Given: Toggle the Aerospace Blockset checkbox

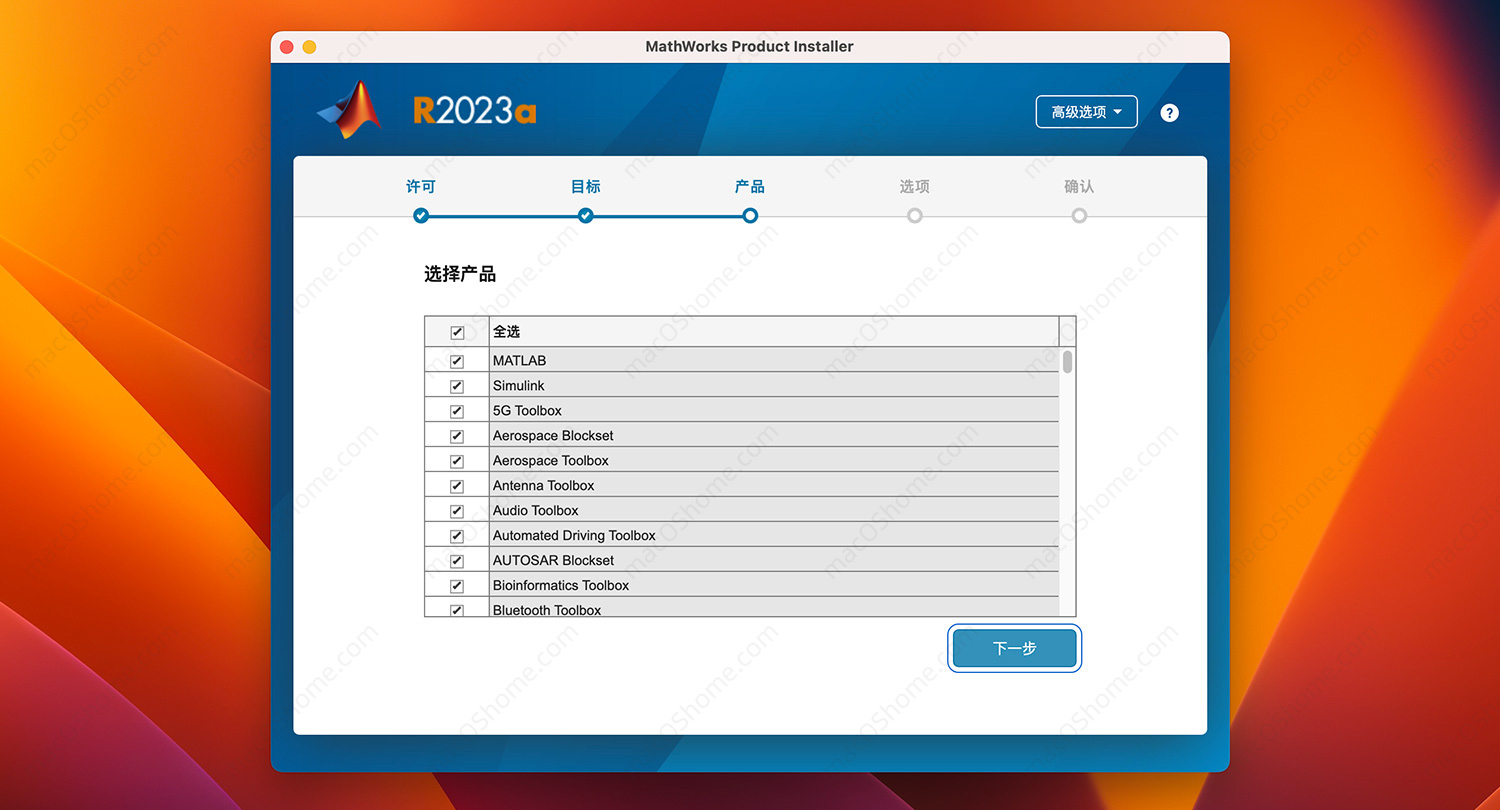Looking at the screenshot, I should [x=457, y=436].
